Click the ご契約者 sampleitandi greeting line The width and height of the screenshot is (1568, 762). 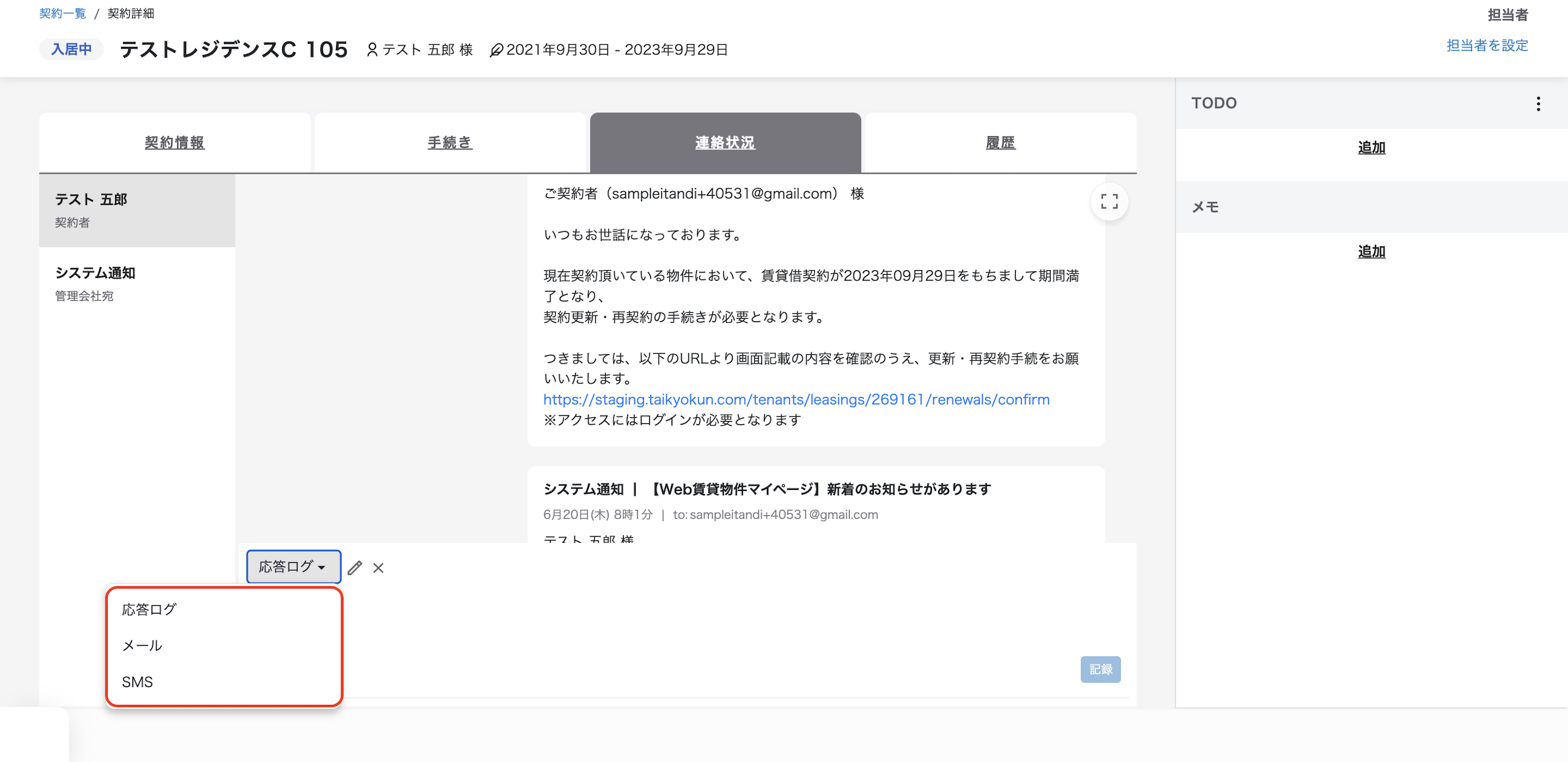click(x=703, y=194)
